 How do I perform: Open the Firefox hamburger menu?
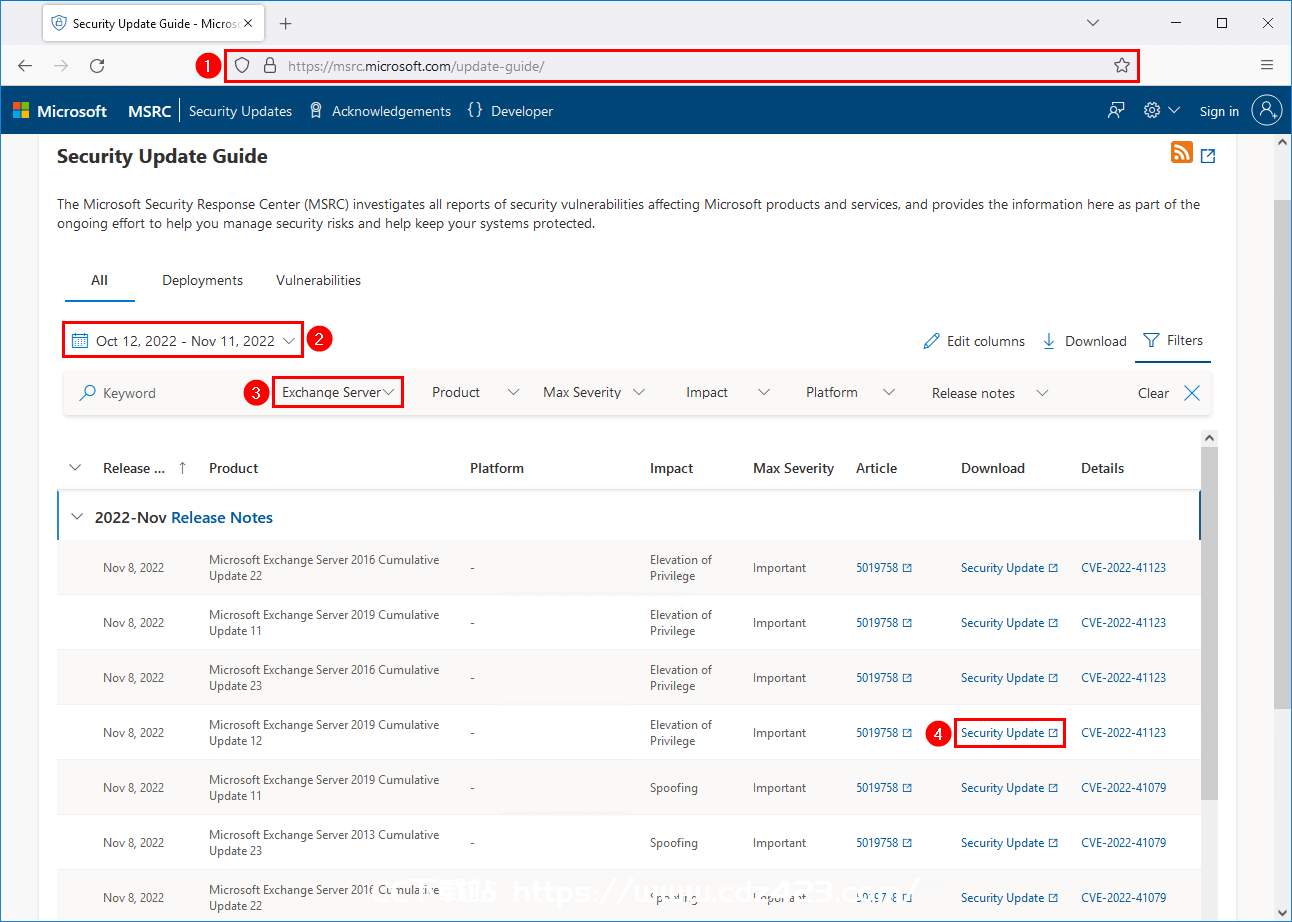1267,66
